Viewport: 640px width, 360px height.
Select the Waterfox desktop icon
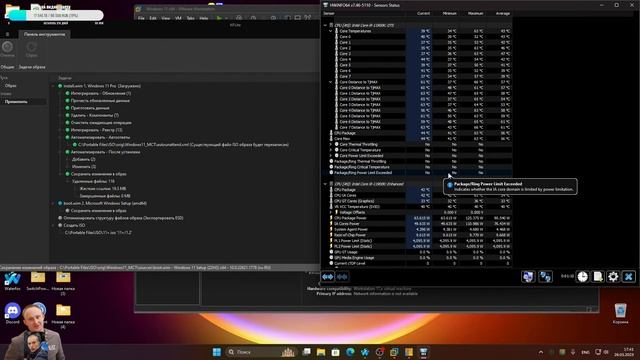point(12,281)
